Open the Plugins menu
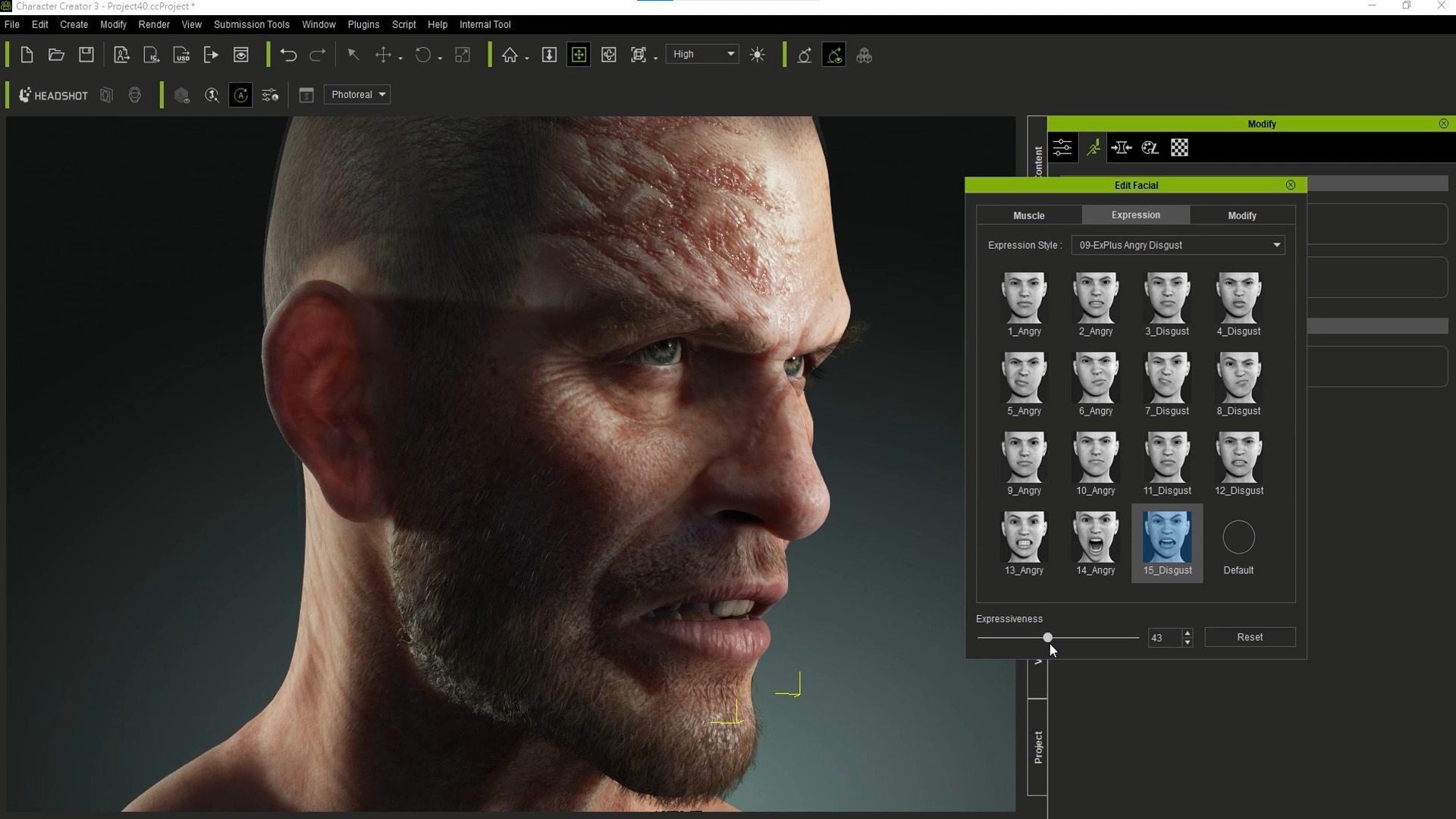 (x=363, y=24)
